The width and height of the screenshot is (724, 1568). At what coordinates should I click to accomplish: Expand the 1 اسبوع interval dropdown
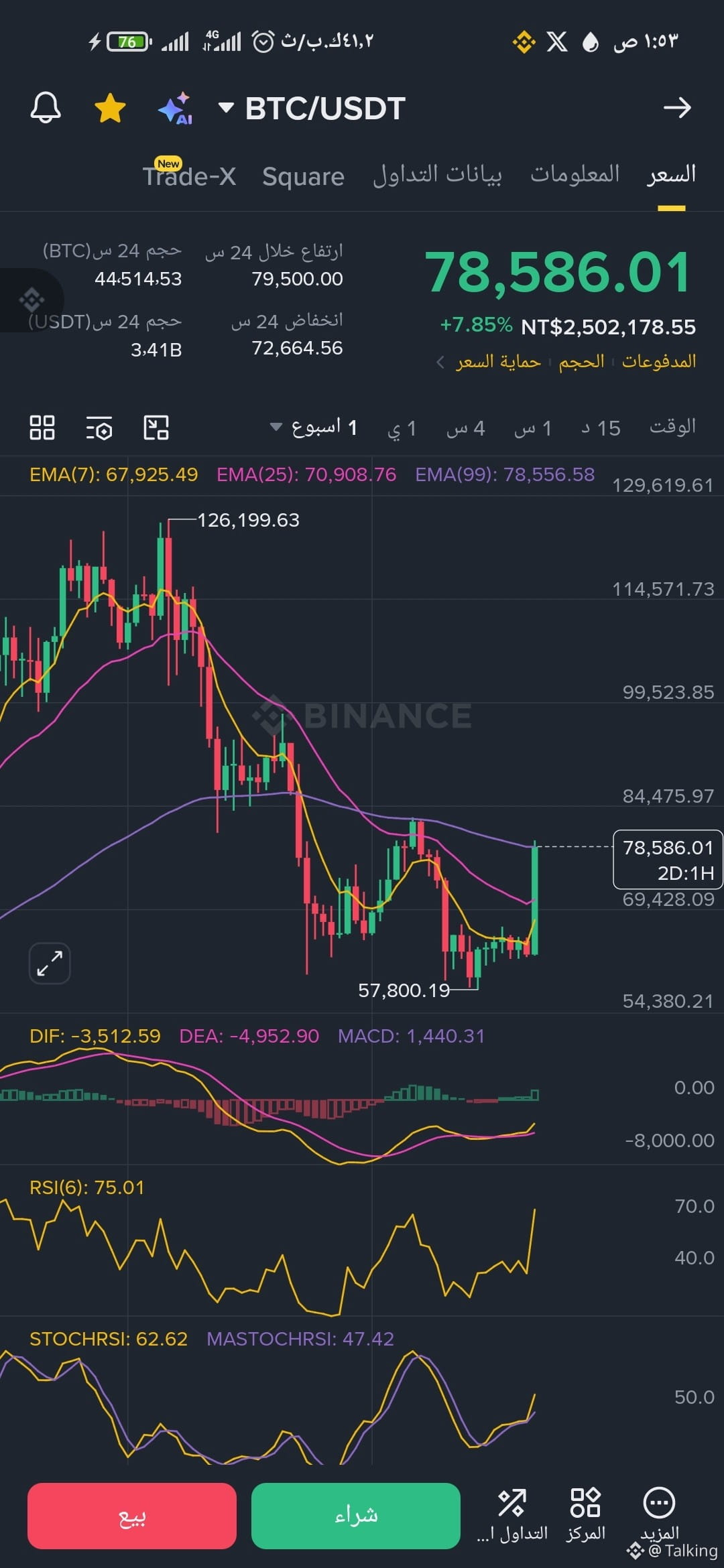313,427
